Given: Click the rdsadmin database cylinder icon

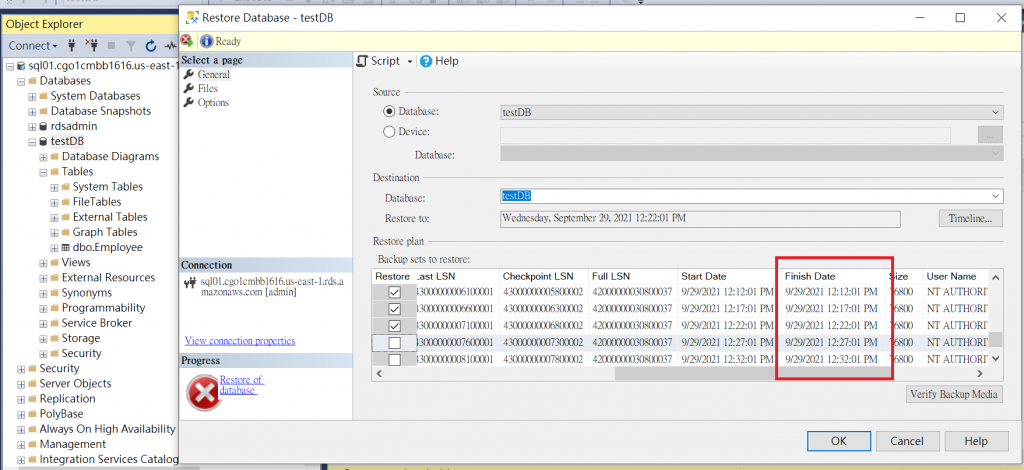Looking at the screenshot, I should 44,127.
